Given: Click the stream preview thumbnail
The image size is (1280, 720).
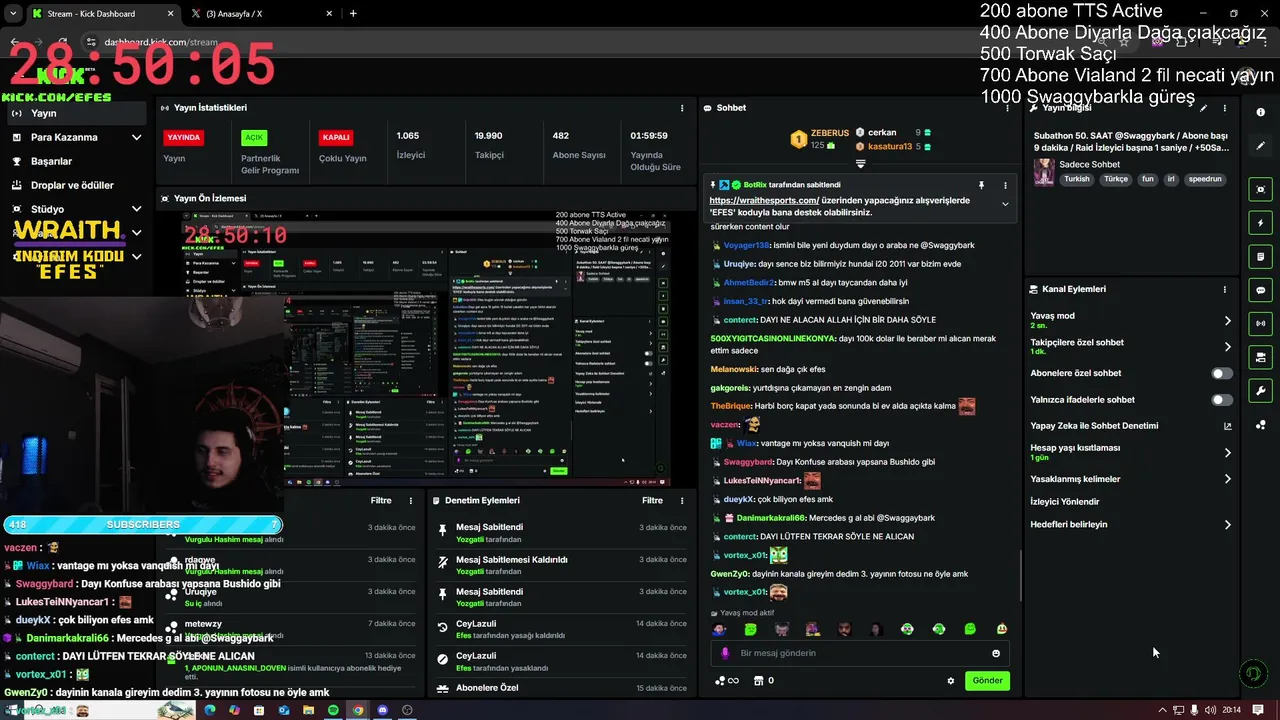Looking at the screenshot, I should [x=428, y=347].
